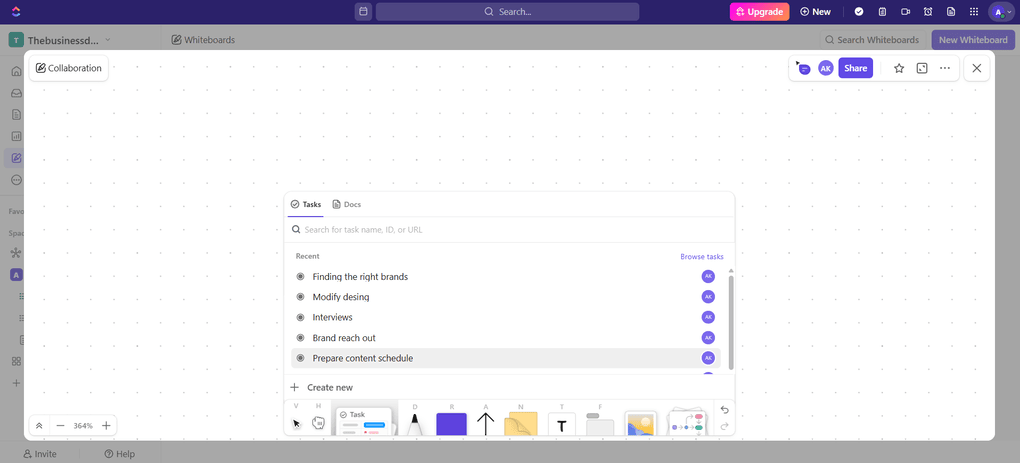Open the Collaboration whiteboard title

[x=69, y=68]
